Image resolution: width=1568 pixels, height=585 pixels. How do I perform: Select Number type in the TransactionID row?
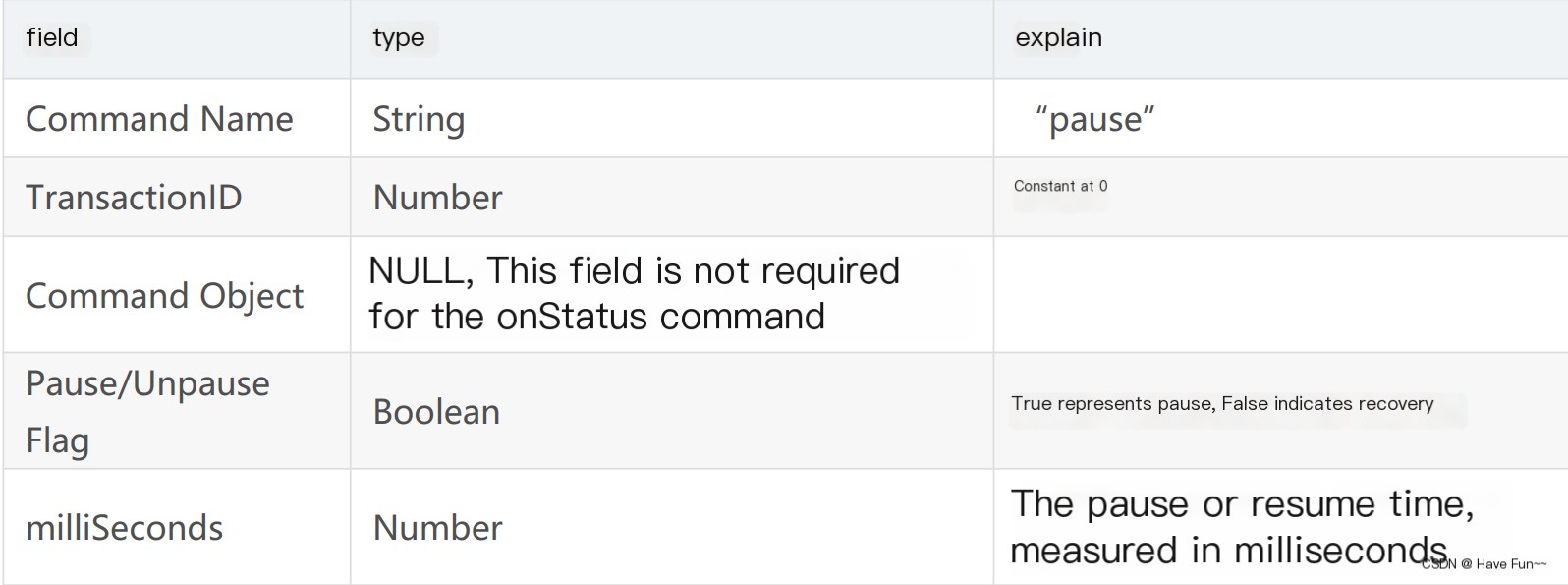pyautogui.click(x=437, y=198)
